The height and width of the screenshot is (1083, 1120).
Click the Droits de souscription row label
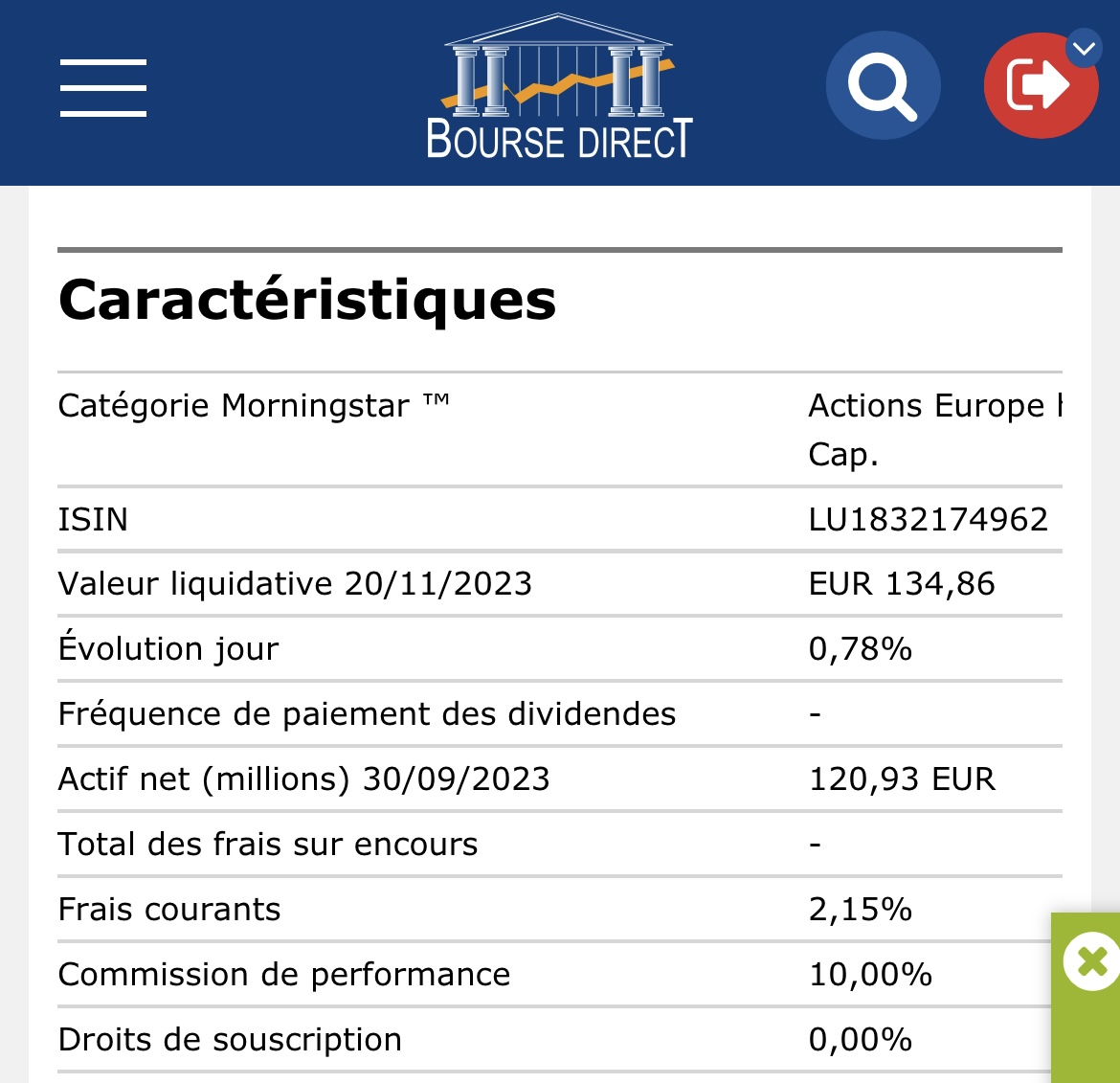pyautogui.click(x=230, y=1039)
